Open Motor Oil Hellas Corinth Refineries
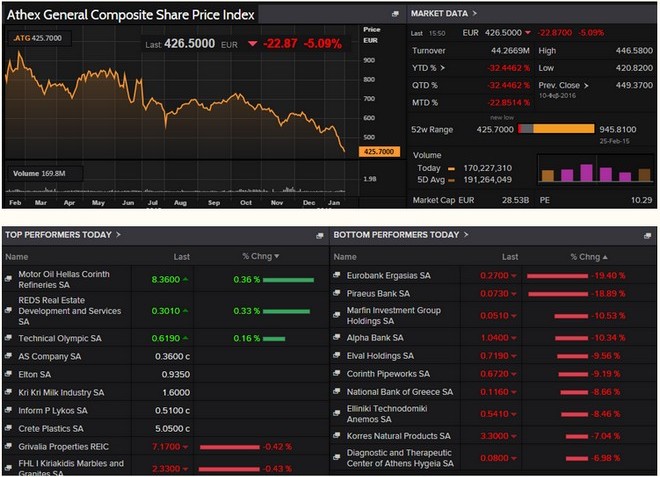This screenshot has width=660, height=477. (x=63, y=279)
